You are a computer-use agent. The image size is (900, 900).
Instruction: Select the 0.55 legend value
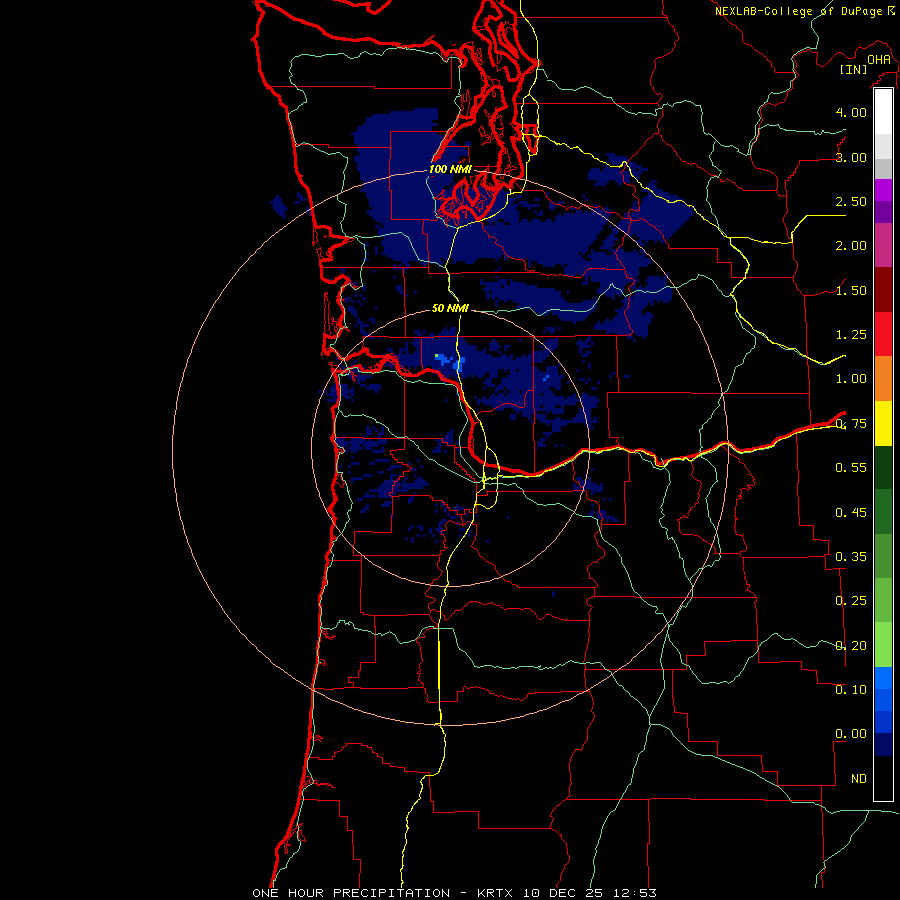click(851, 468)
